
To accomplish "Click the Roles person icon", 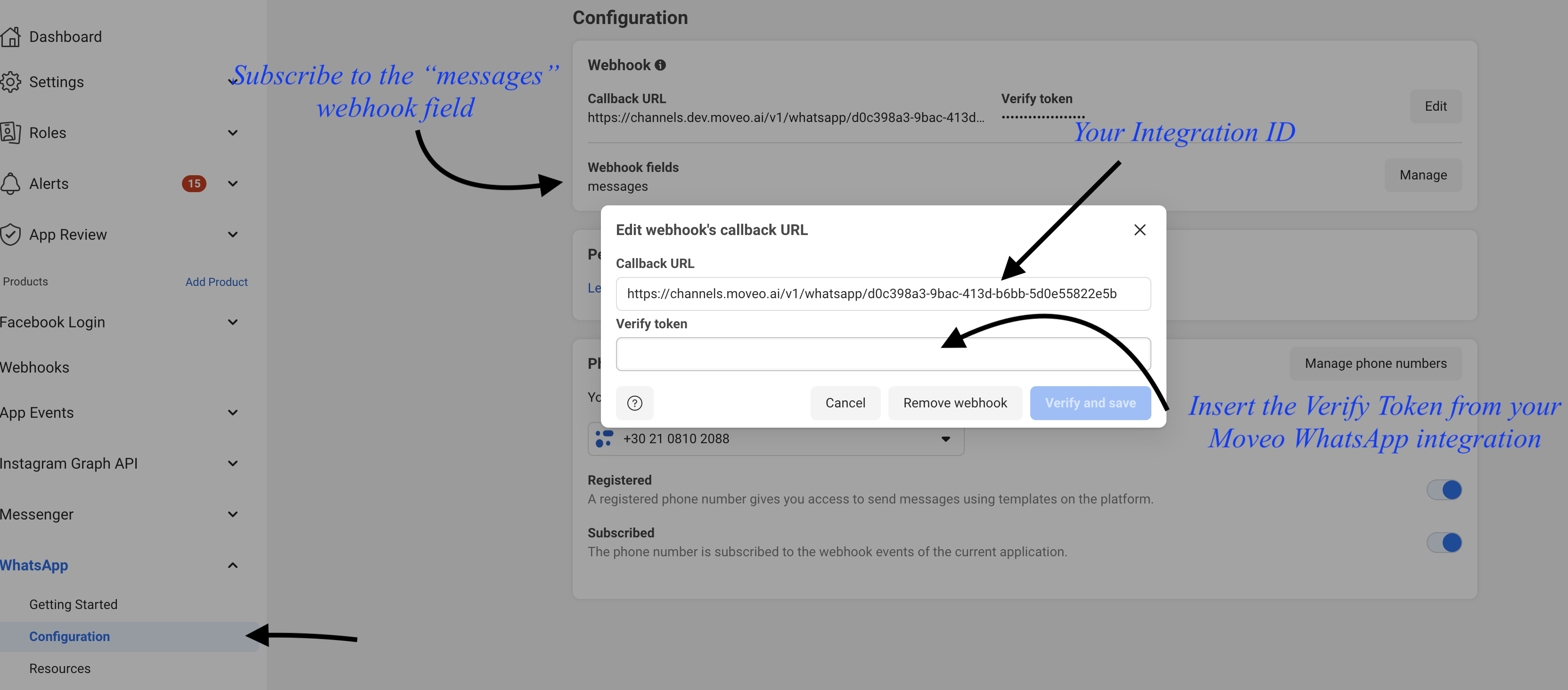I will 10,133.
